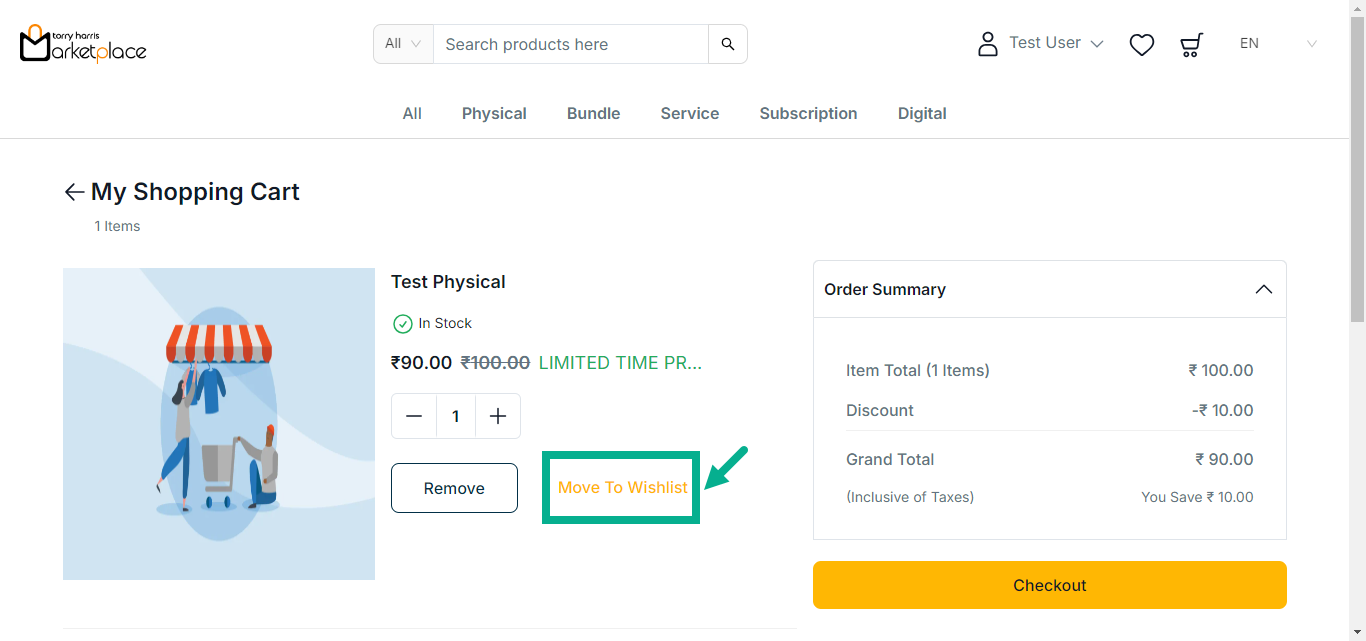Collapse the Order Summary panel
The image size is (1366, 641).
[1264, 289]
